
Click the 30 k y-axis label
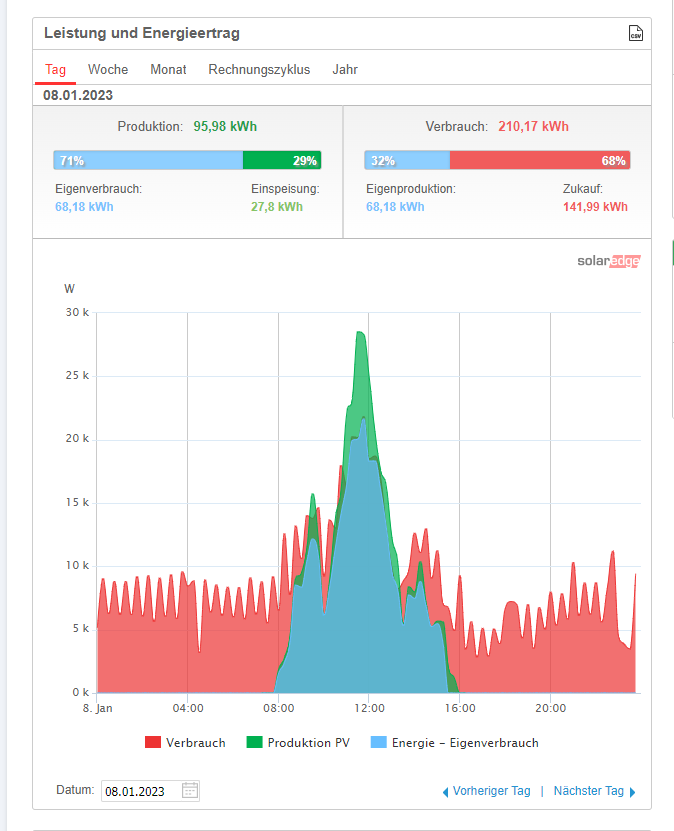coord(77,312)
